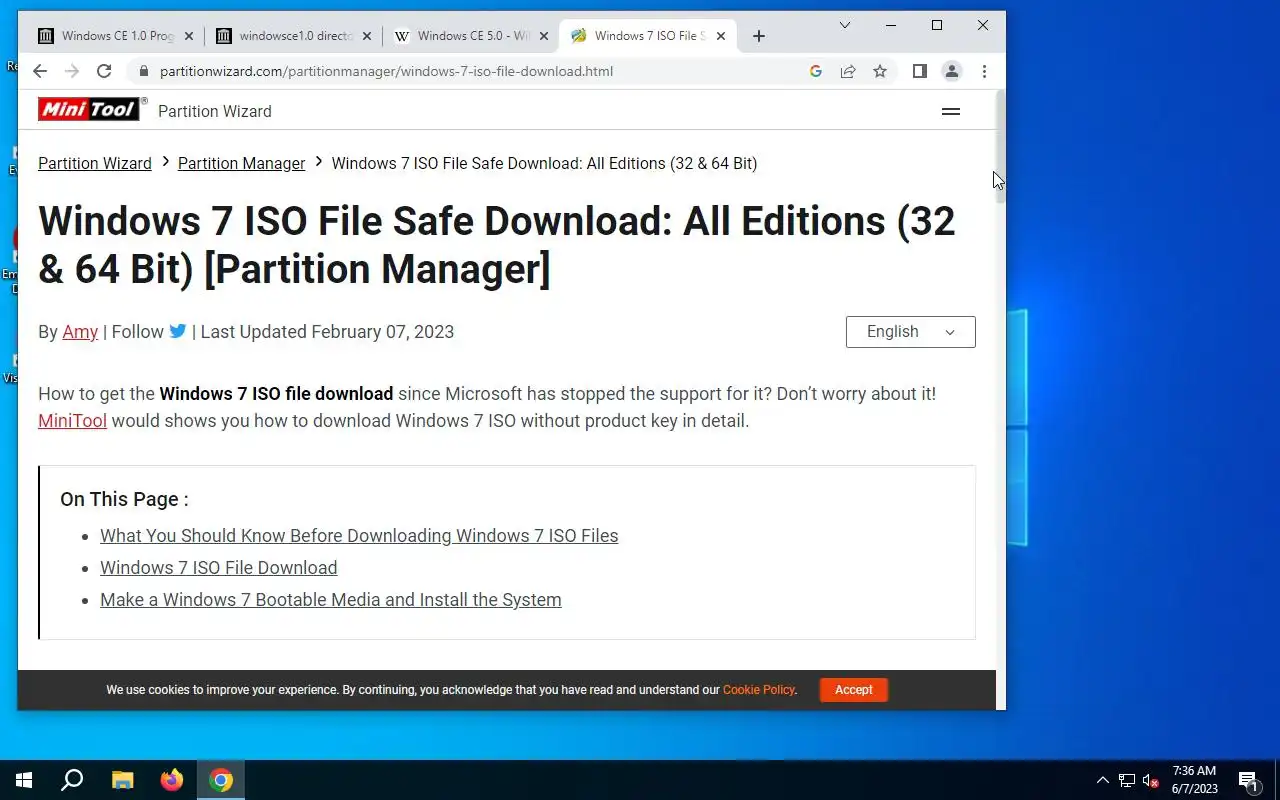Open the Chrome side panel icon
The width and height of the screenshot is (1280, 800).
click(x=920, y=71)
